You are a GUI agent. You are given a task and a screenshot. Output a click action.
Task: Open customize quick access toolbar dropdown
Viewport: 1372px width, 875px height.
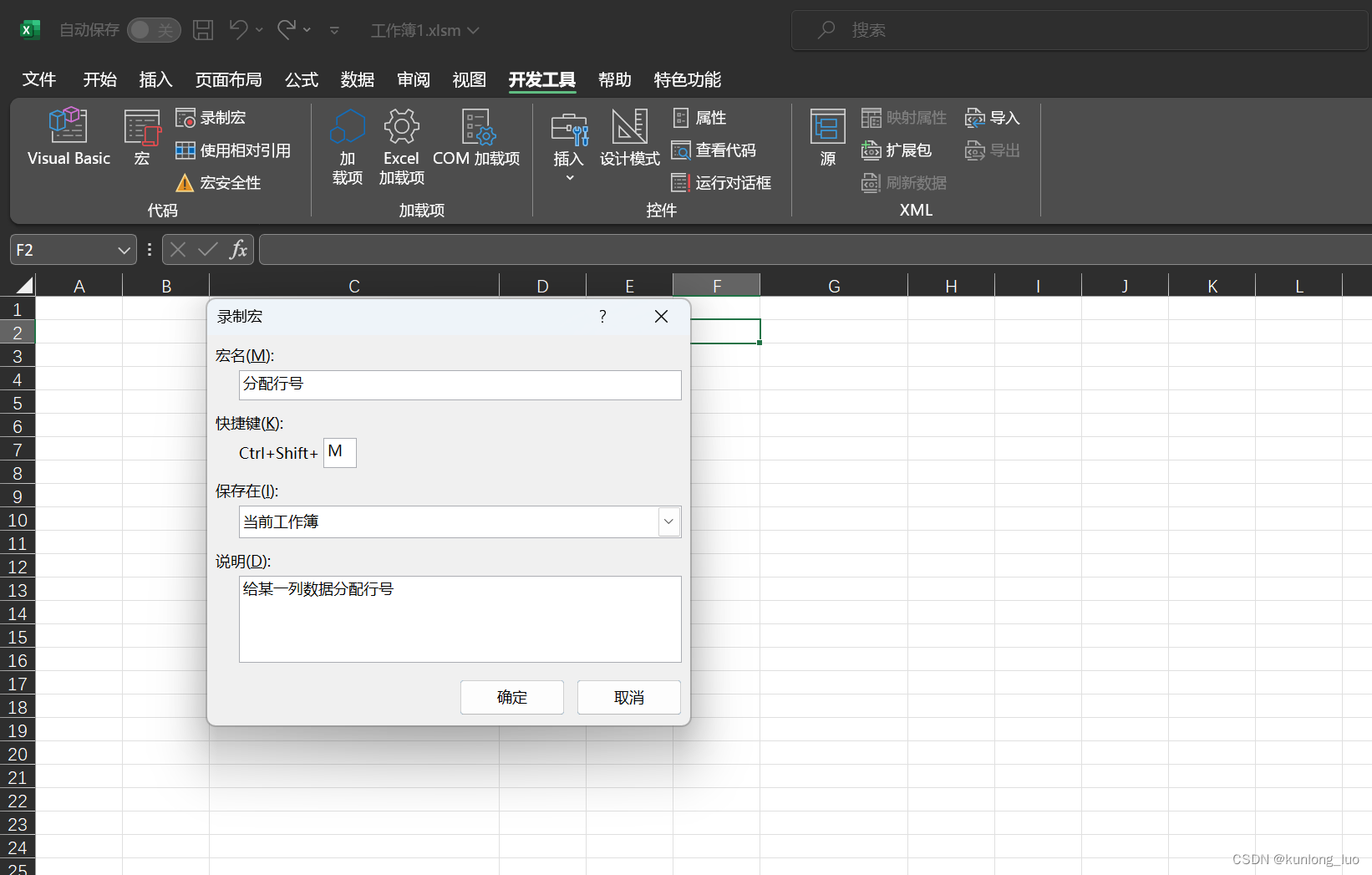pos(334,31)
